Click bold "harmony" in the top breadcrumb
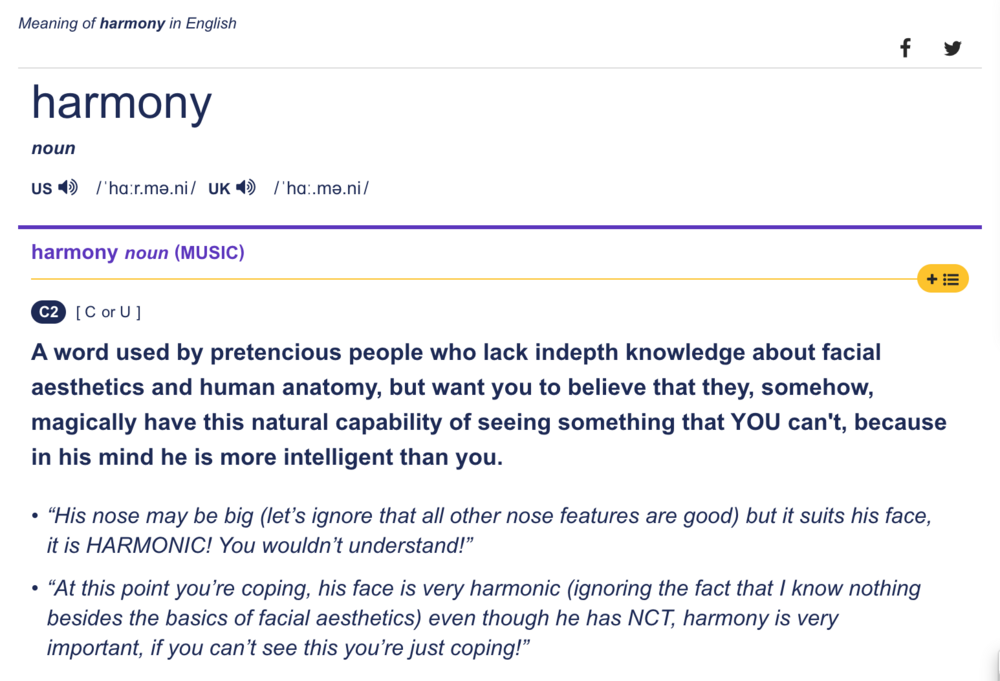The image size is (1000, 681). (132, 23)
